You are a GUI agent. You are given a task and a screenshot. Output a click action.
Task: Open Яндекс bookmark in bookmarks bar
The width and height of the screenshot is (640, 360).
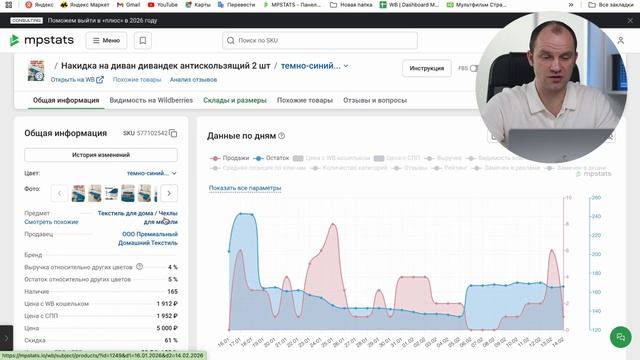point(40,5)
